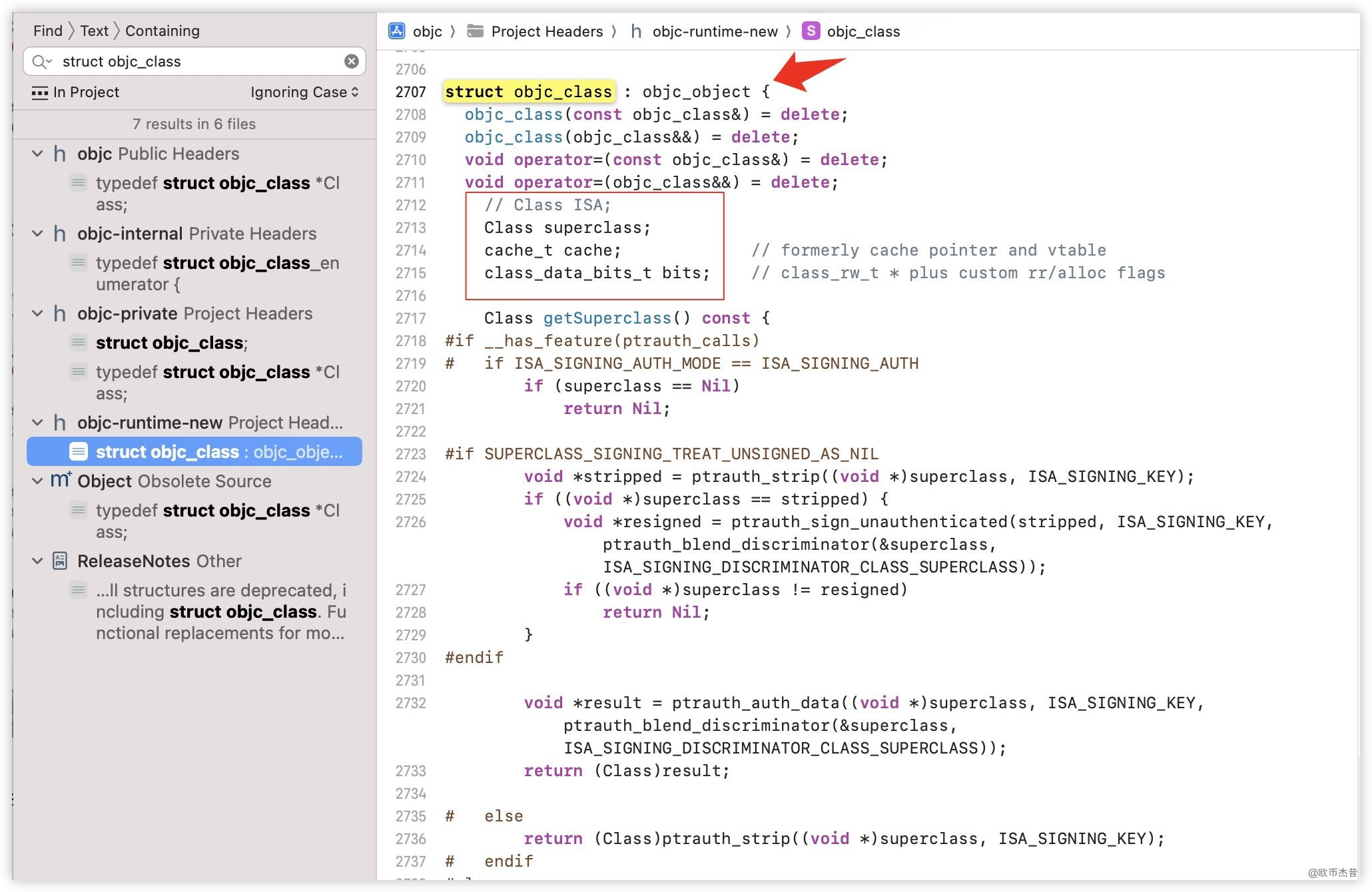Click Find in the search breadcrumb

47,31
